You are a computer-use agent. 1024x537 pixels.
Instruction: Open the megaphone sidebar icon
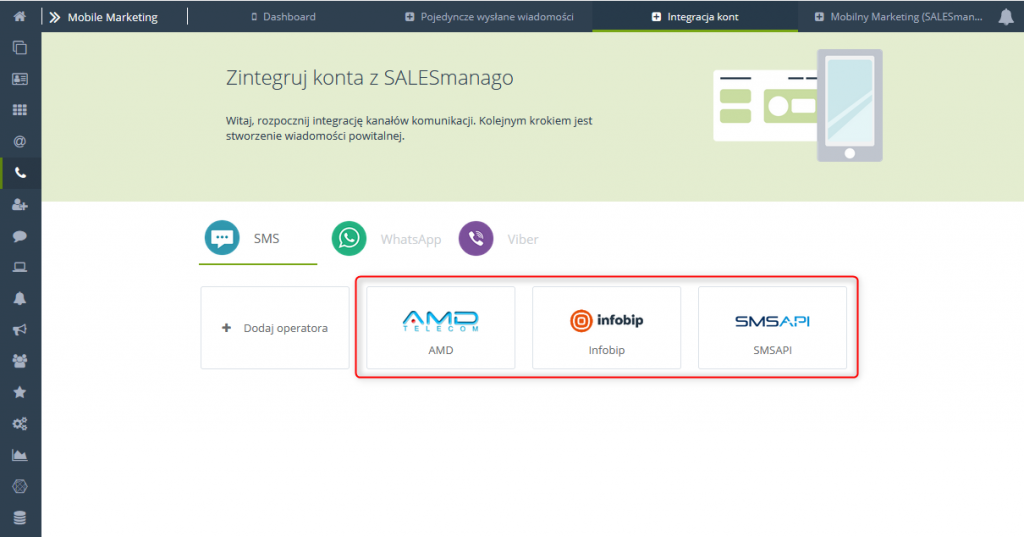20,330
